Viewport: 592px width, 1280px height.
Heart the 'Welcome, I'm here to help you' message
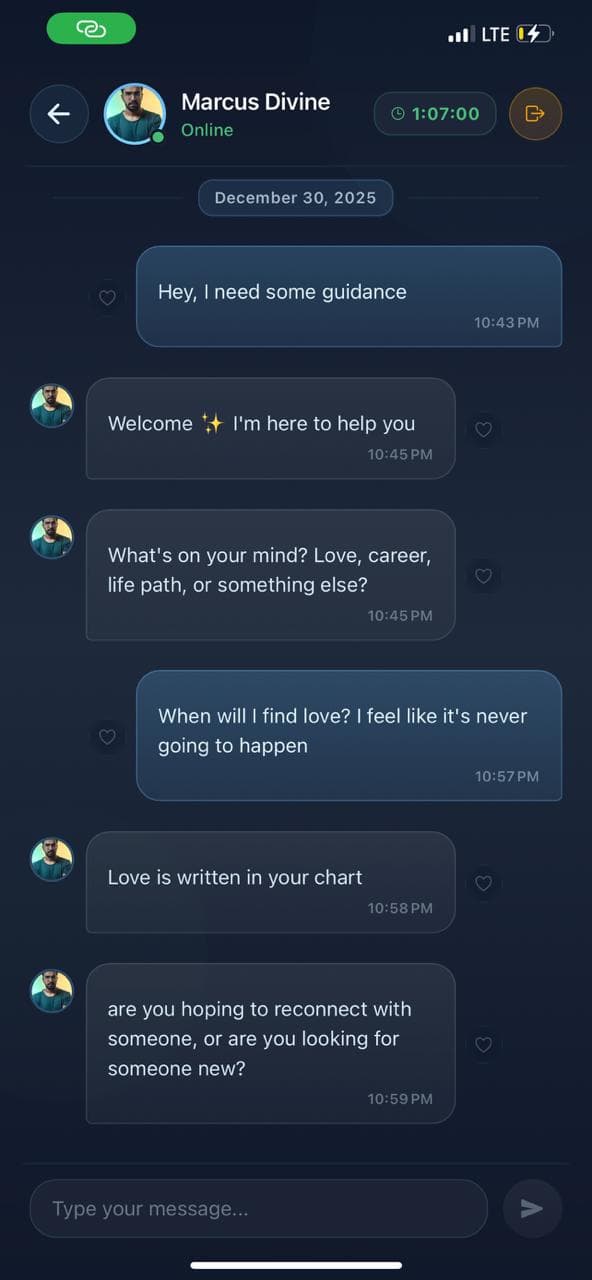[483, 429]
